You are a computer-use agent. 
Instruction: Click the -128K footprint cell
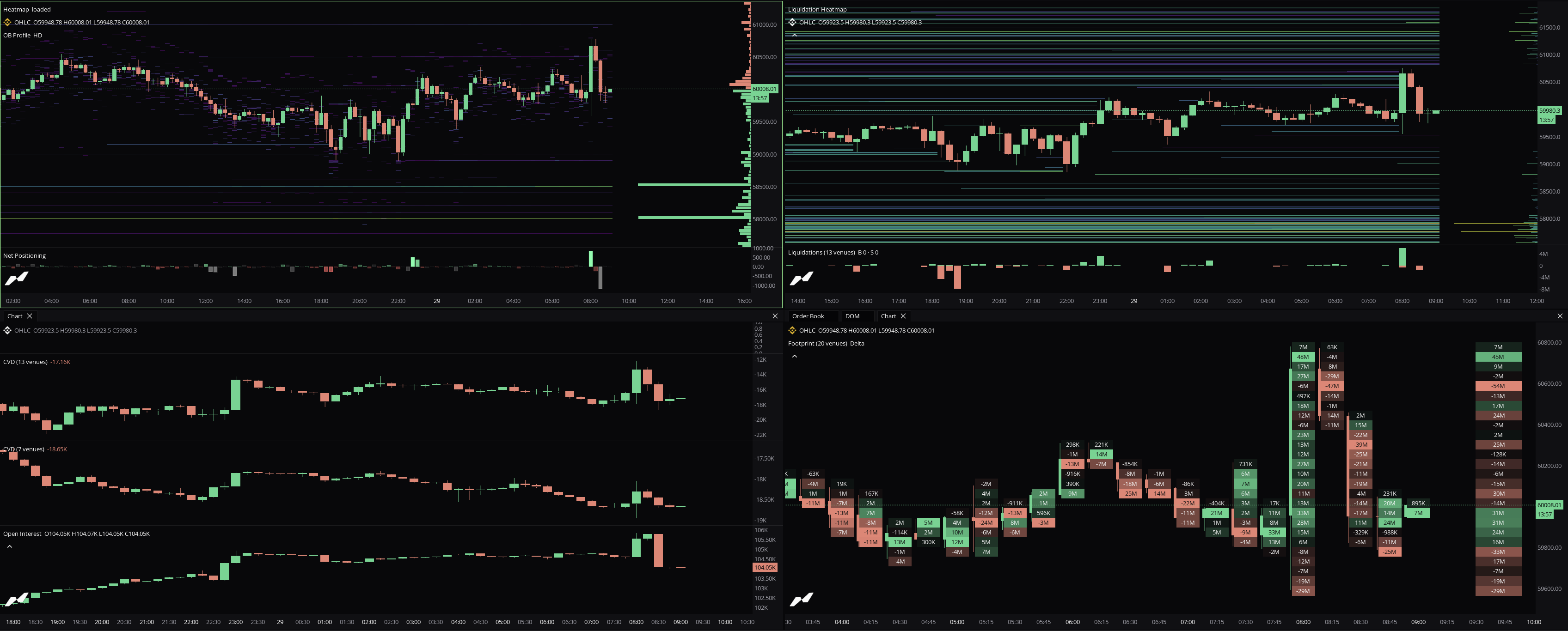[x=1498, y=455]
